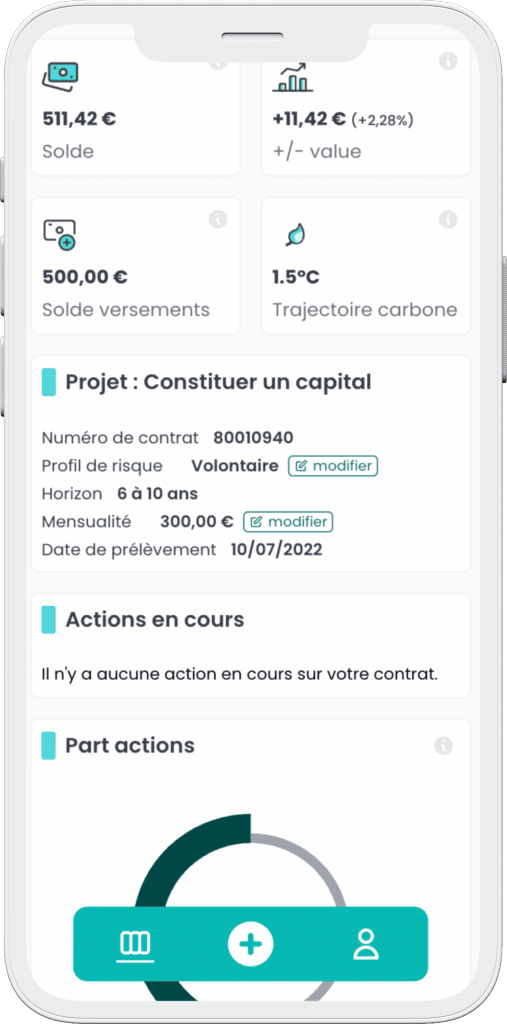Open info icon on Solde versements card
The height and width of the screenshot is (1024, 507).
[218, 219]
